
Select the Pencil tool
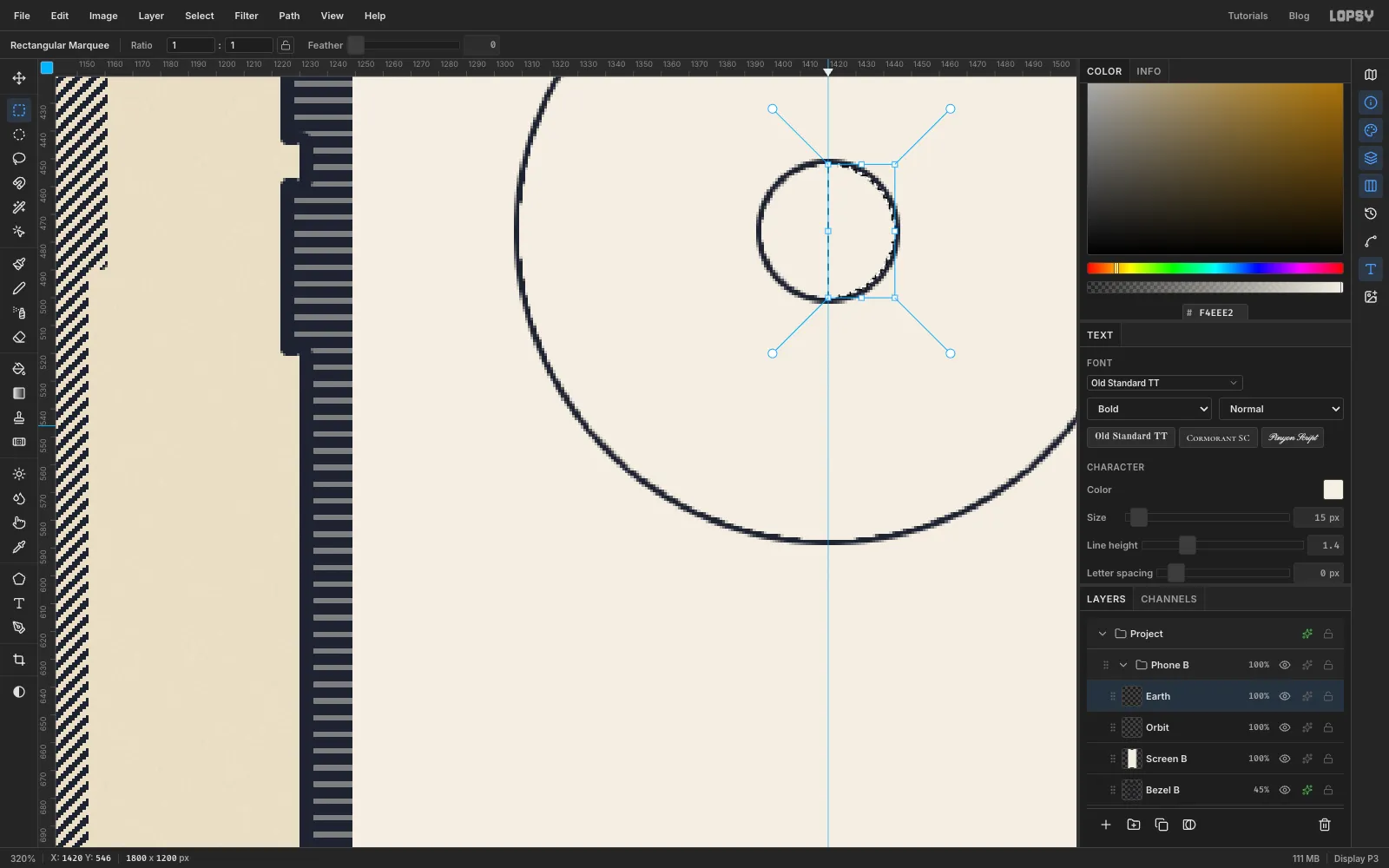[x=19, y=288]
